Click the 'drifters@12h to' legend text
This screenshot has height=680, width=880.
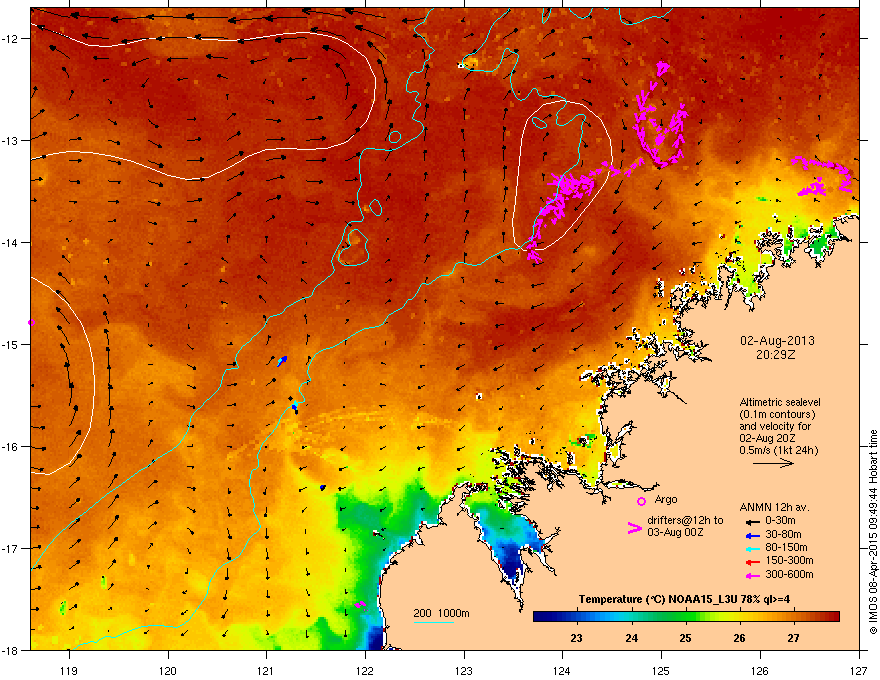[685, 521]
